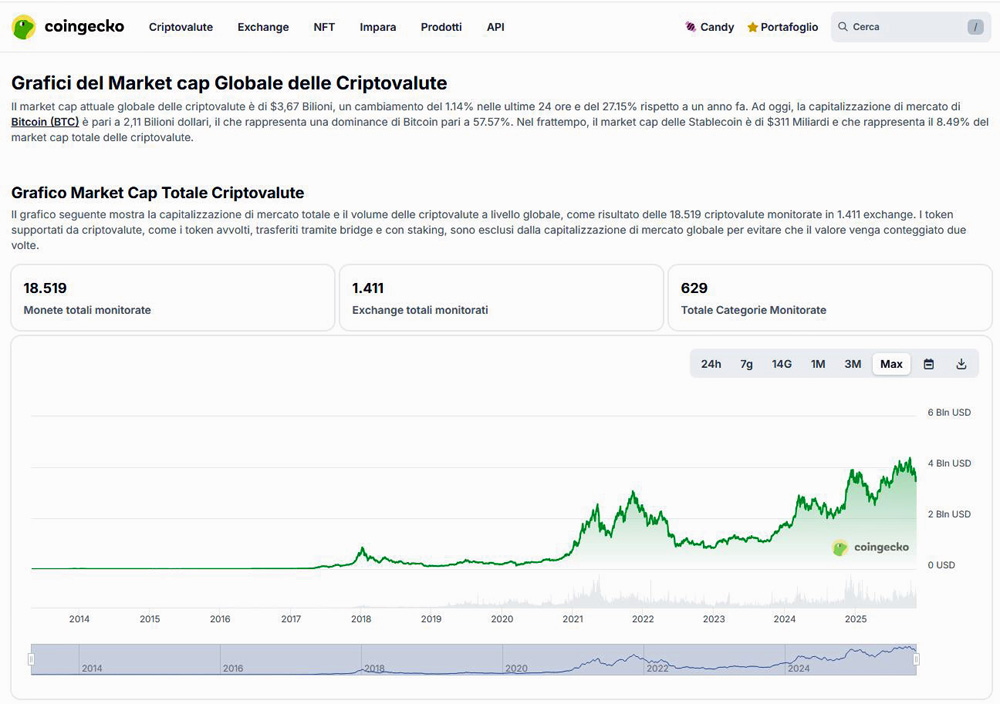Open the NFT section
The image size is (1000, 704).
(x=324, y=27)
